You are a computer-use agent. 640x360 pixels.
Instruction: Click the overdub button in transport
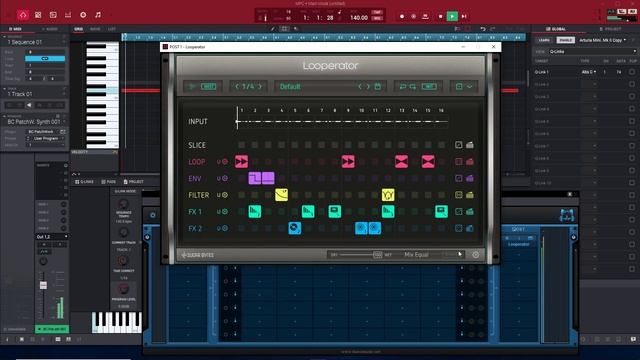[413, 16]
